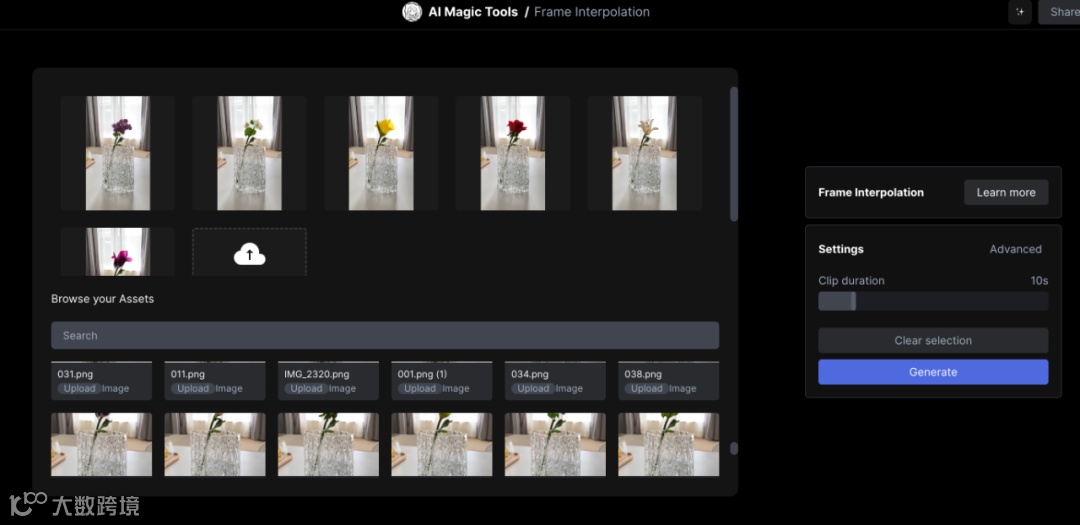Screen dimensions: 1080x525
Task: Adjust the Clip duration slider
Action: pyautogui.click(x=933, y=301)
